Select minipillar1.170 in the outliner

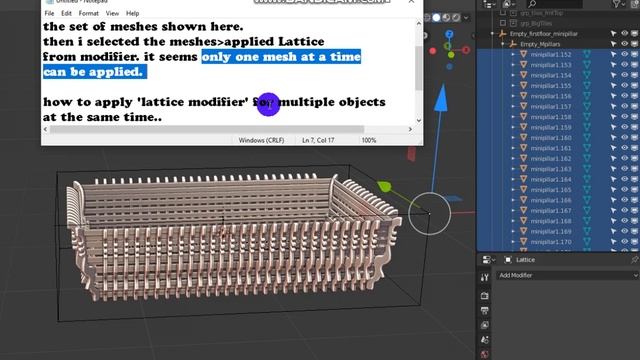pos(551,242)
